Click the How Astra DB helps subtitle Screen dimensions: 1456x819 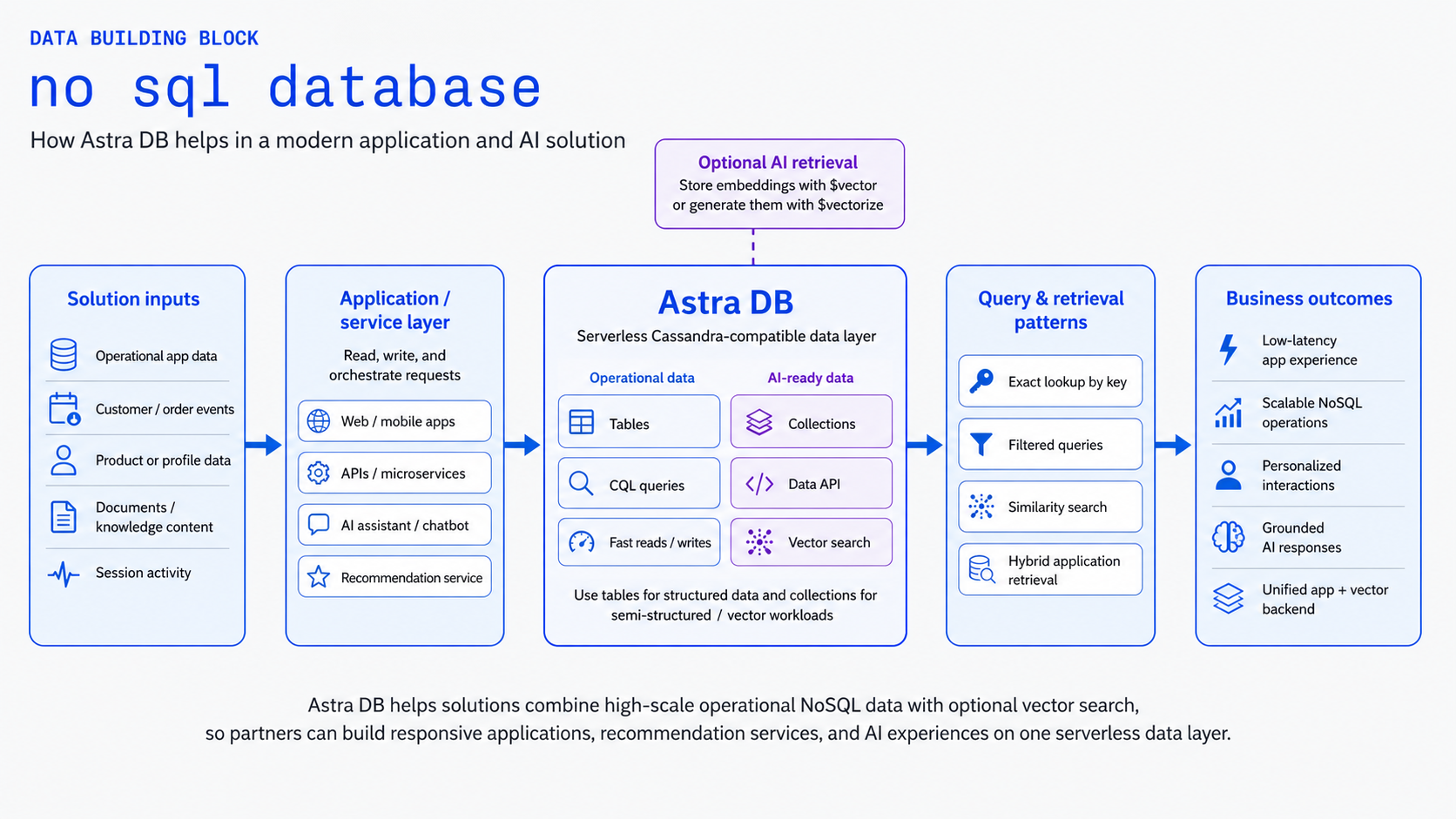327,140
